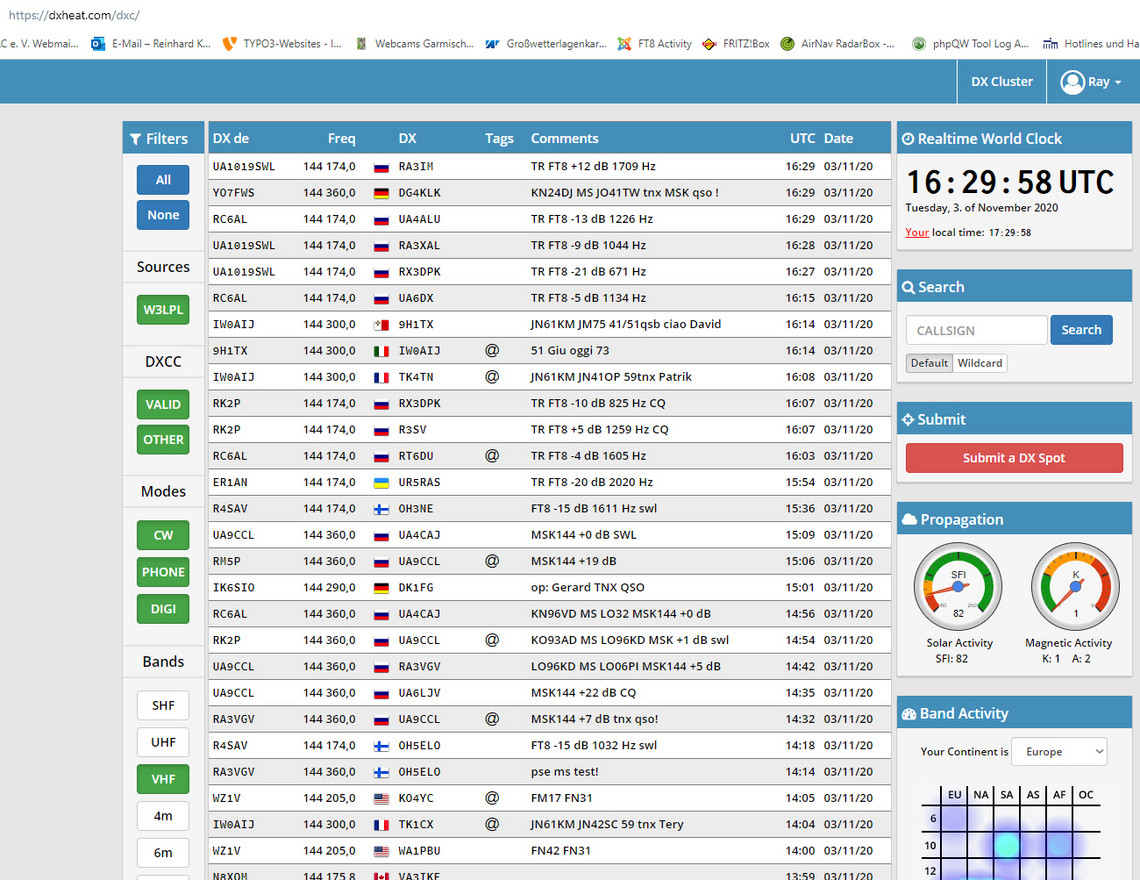Click the @ tag in the TK1CX row

[492, 824]
